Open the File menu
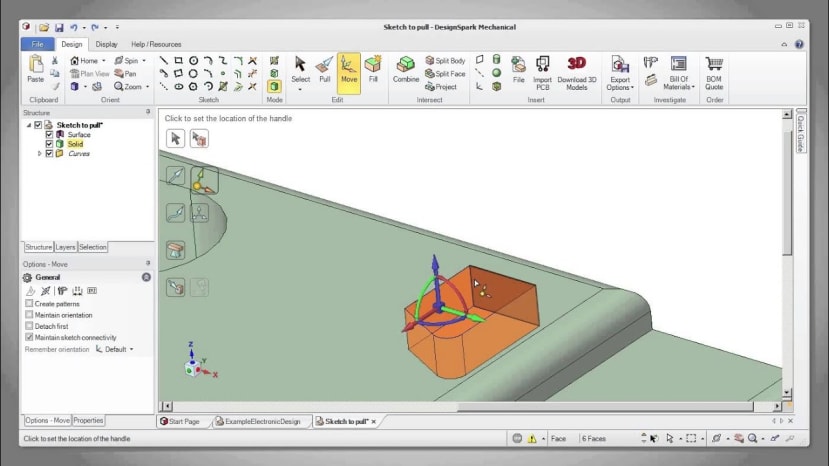The width and height of the screenshot is (829, 466). [38, 44]
